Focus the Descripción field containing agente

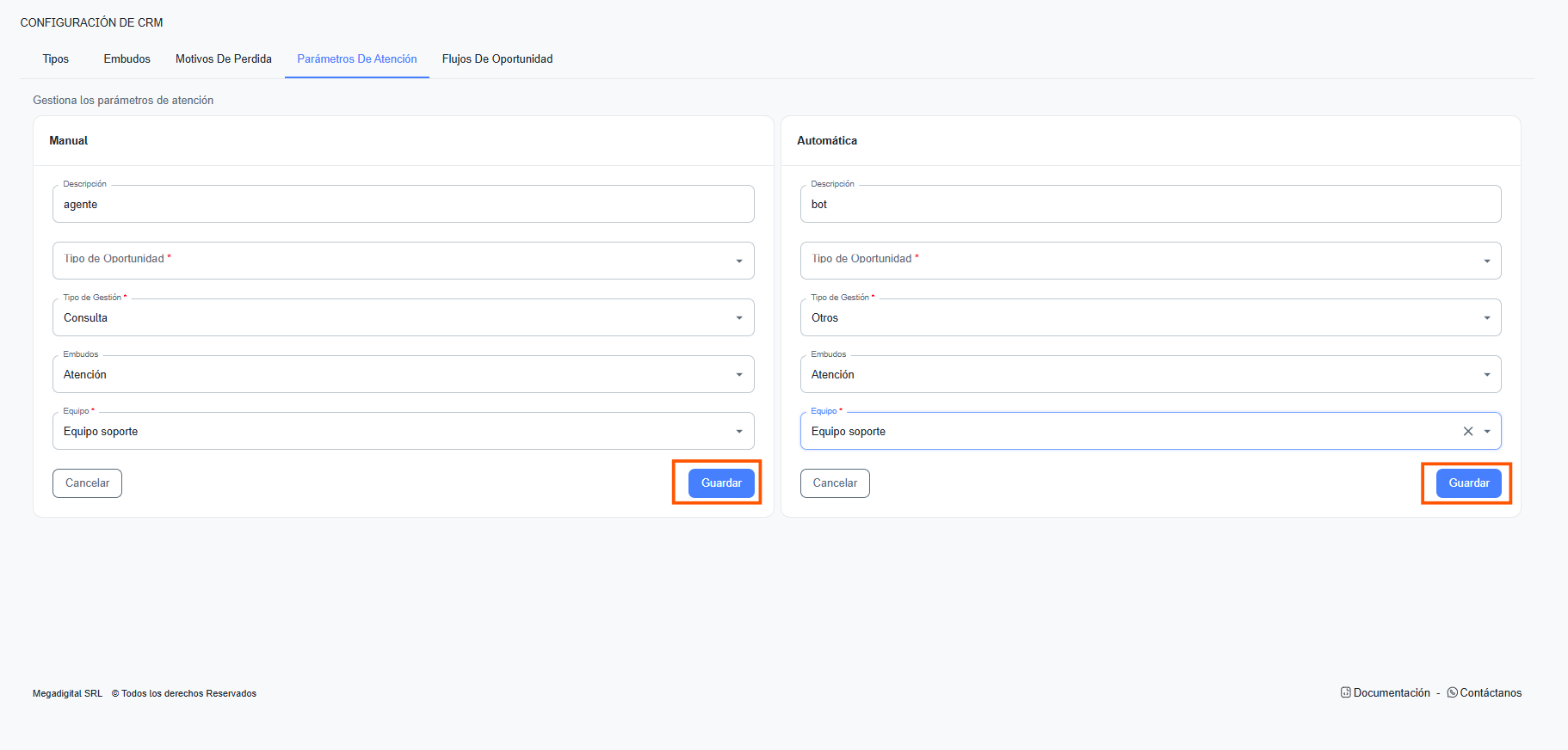(403, 205)
